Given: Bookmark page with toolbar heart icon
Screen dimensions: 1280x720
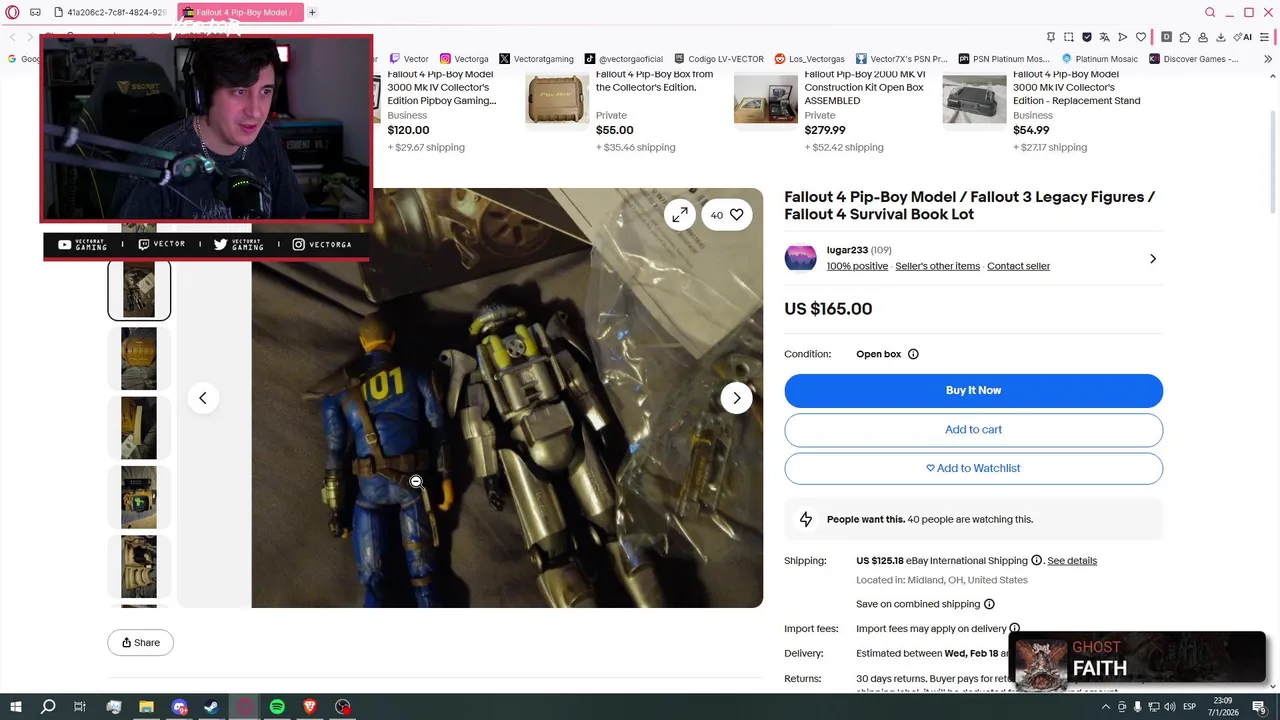Looking at the screenshot, I should coord(1141,37).
